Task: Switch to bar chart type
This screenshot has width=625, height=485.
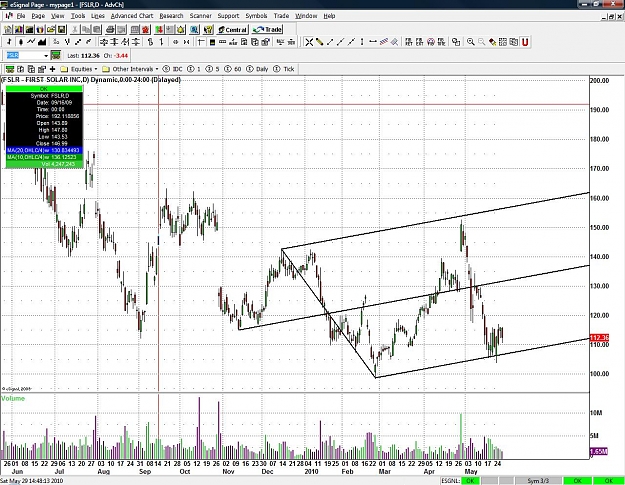Action: (x=10, y=42)
